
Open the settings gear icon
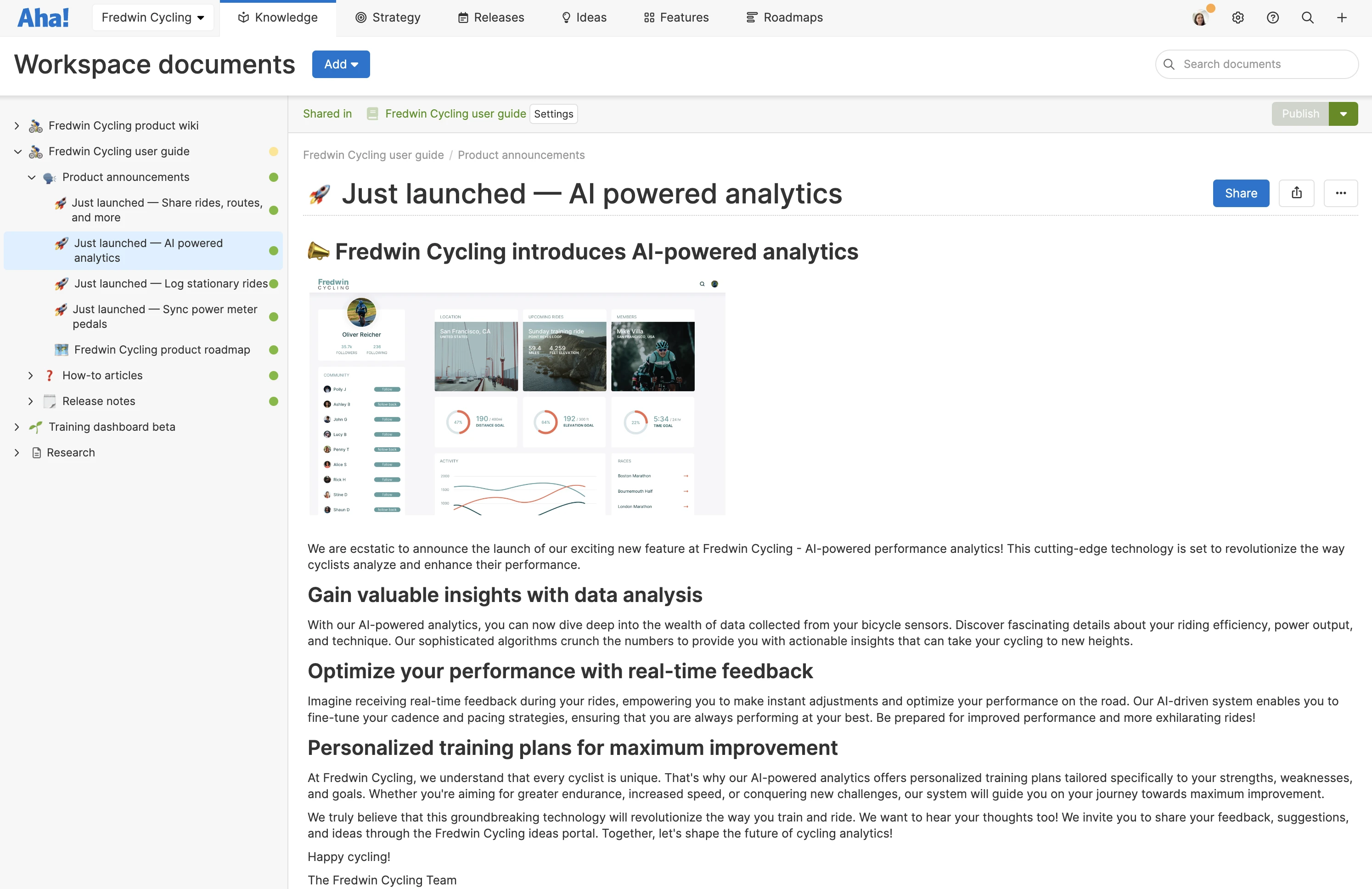tap(1237, 17)
